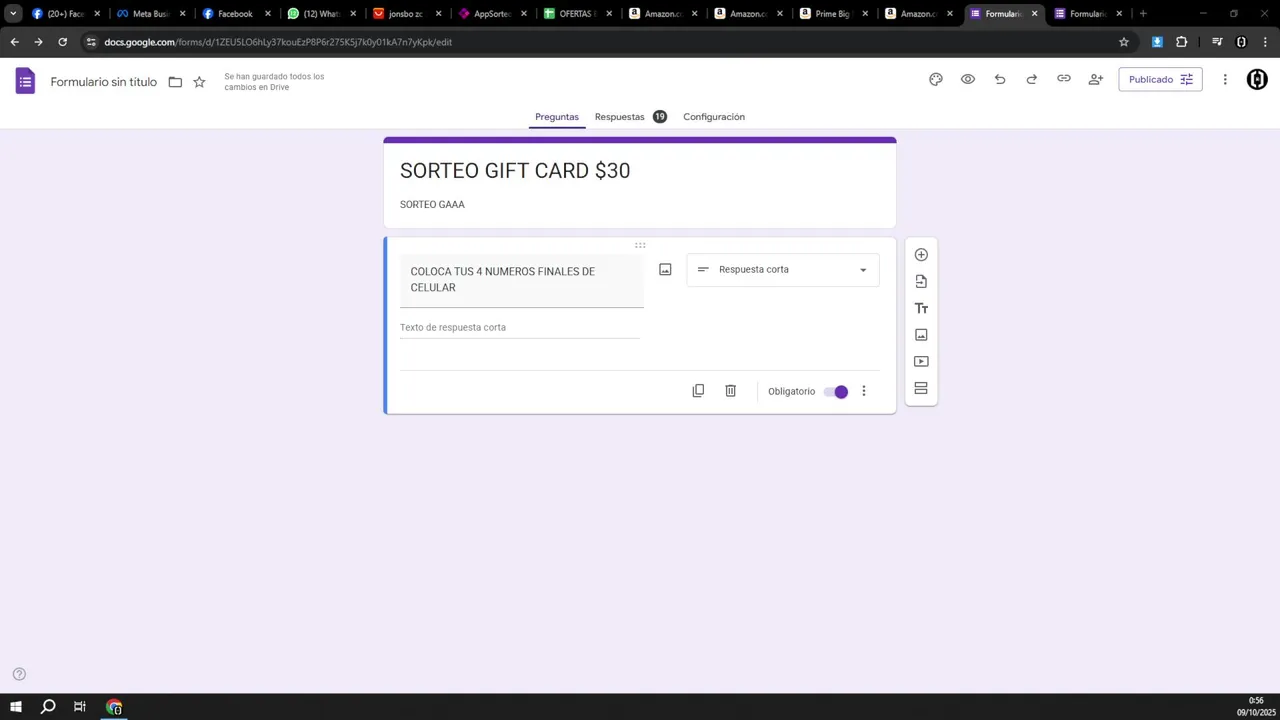Switch to the Configuración tab

(714, 117)
